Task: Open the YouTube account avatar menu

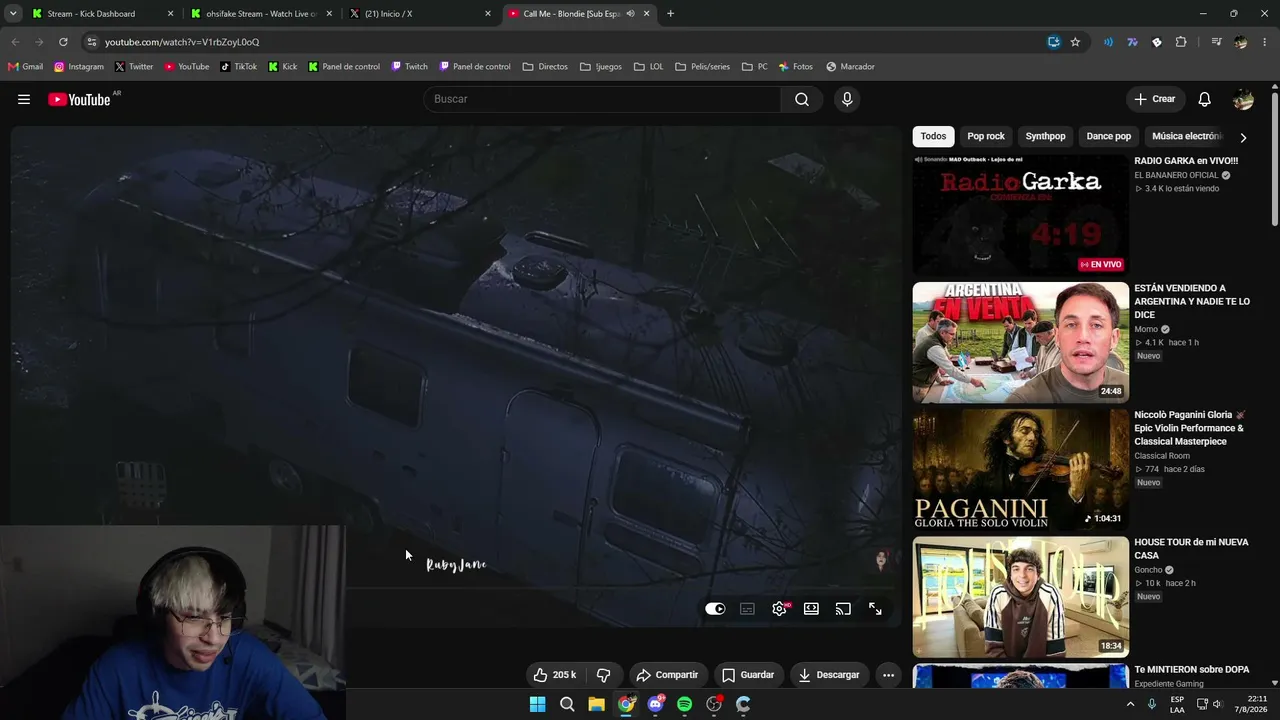Action: click(1243, 99)
